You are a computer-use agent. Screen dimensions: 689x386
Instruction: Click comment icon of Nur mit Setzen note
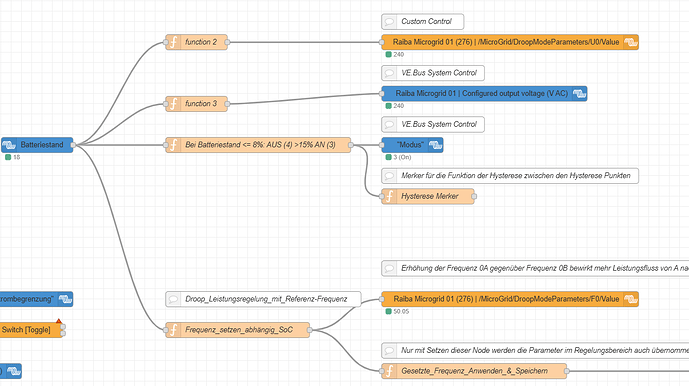pyautogui.click(x=389, y=350)
